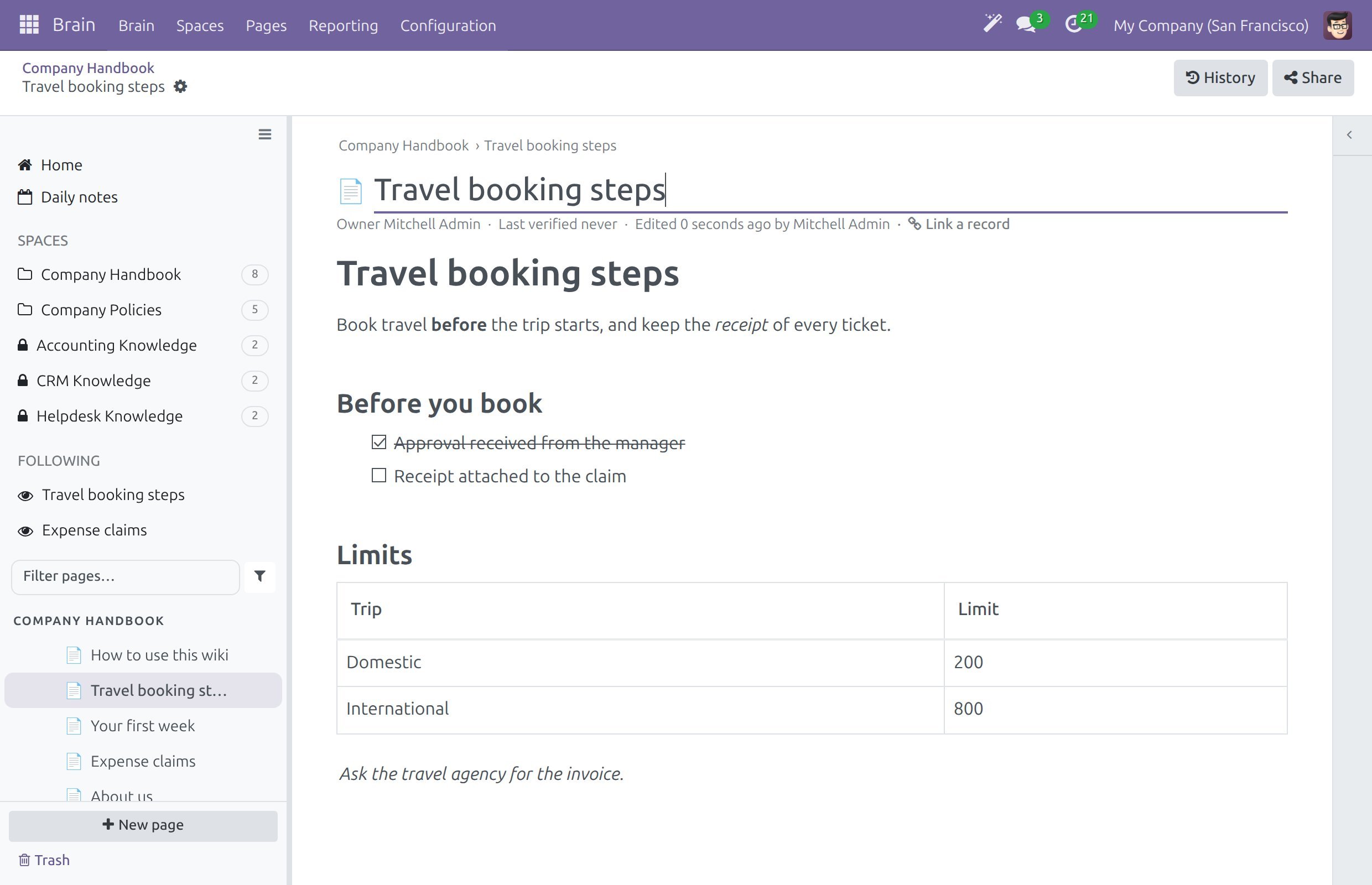Create a New page
The image size is (1372, 885).
point(143,825)
